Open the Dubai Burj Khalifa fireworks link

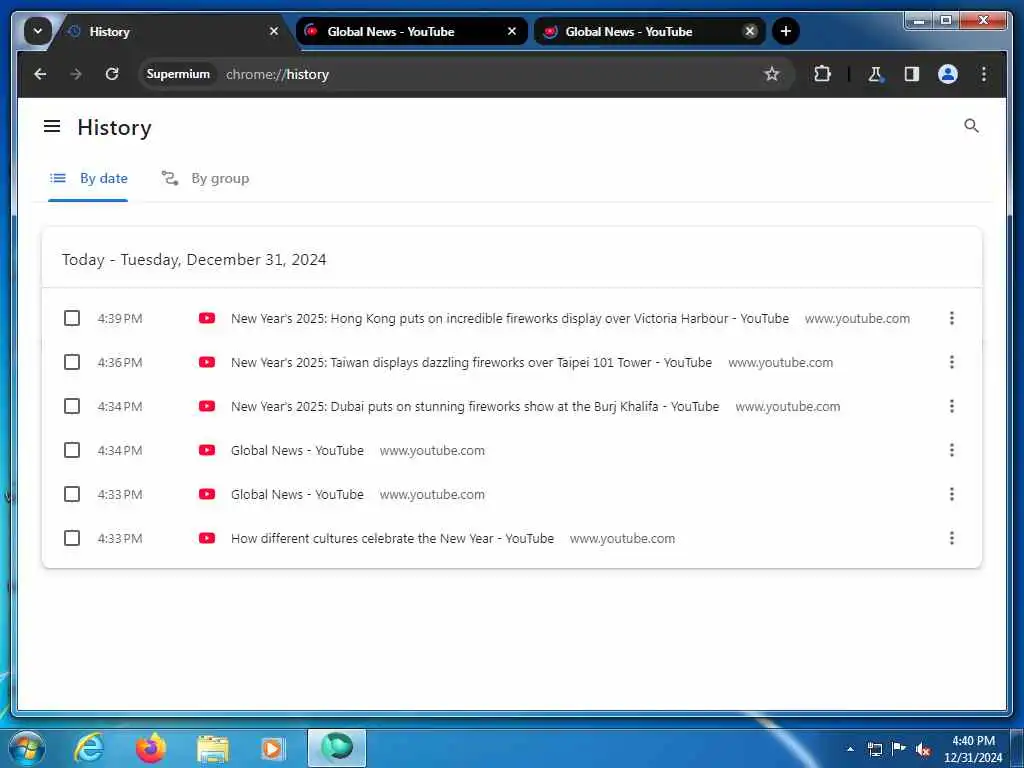tap(475, 406)
